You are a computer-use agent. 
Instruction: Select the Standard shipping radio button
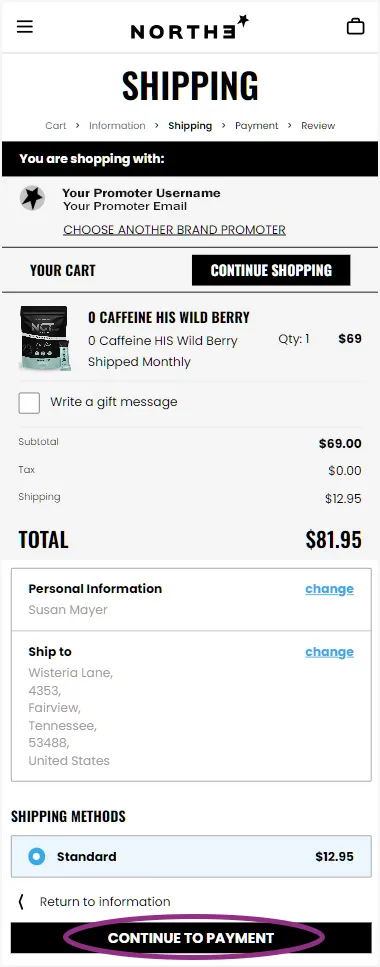tap(36, 857)
